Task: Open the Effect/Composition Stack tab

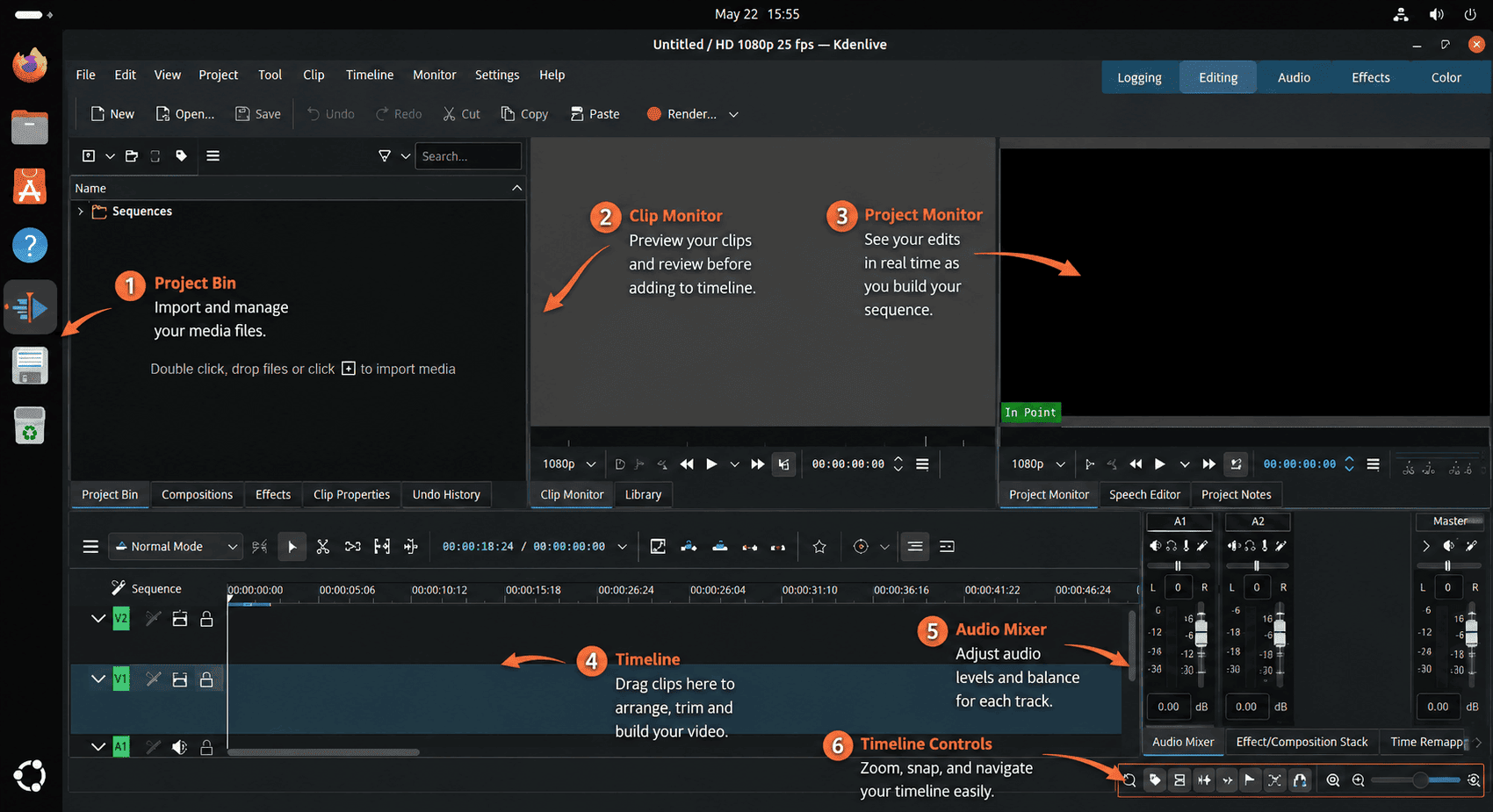Action: 1302,742
